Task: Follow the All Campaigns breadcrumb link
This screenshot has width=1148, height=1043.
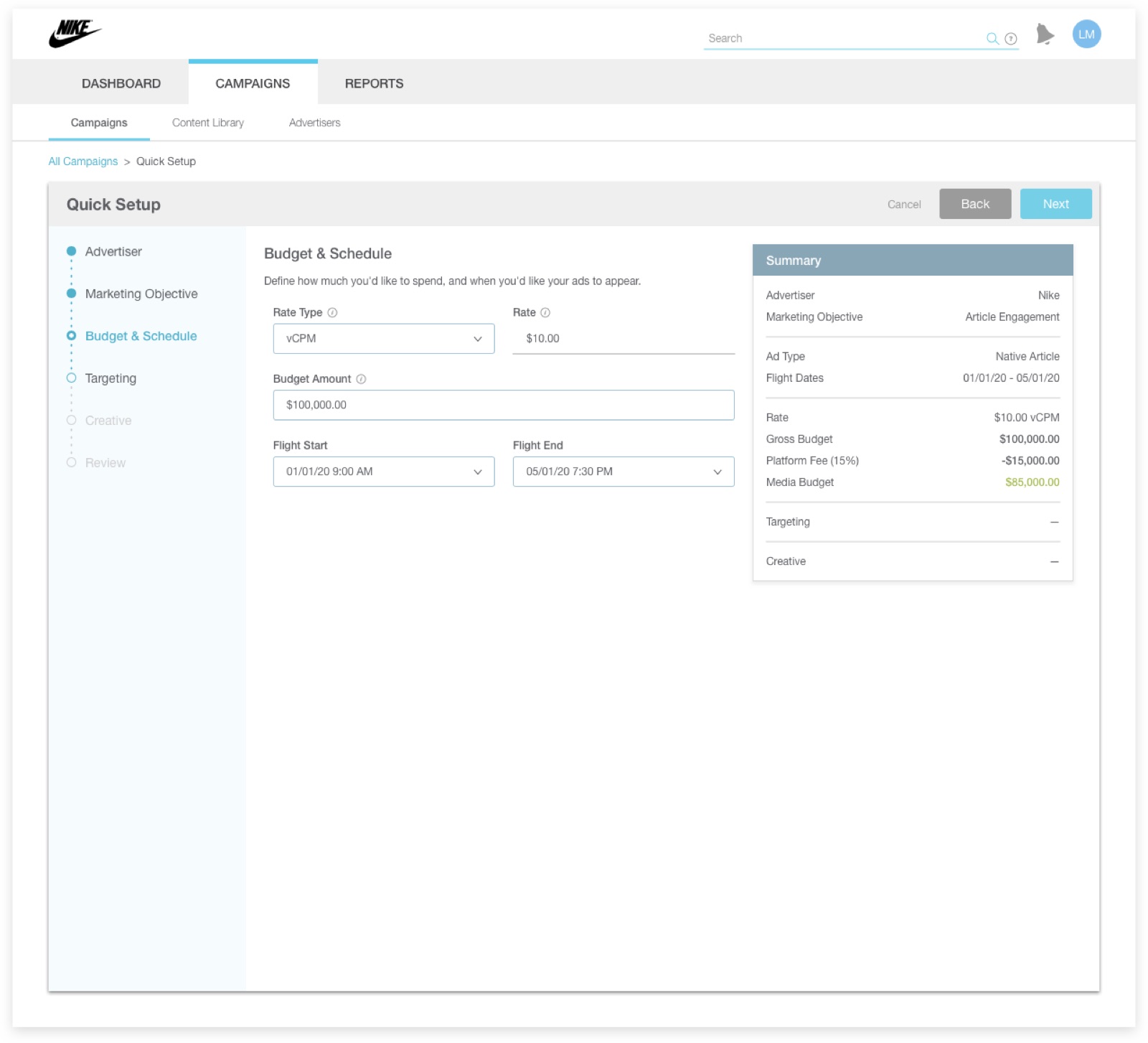Action: point(83,162)
